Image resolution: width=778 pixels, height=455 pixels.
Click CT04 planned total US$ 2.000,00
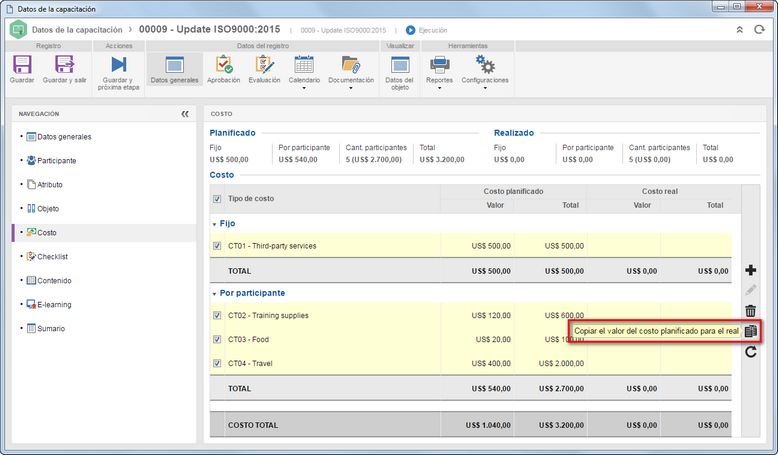pyautogui.click(x=561, y=363)
